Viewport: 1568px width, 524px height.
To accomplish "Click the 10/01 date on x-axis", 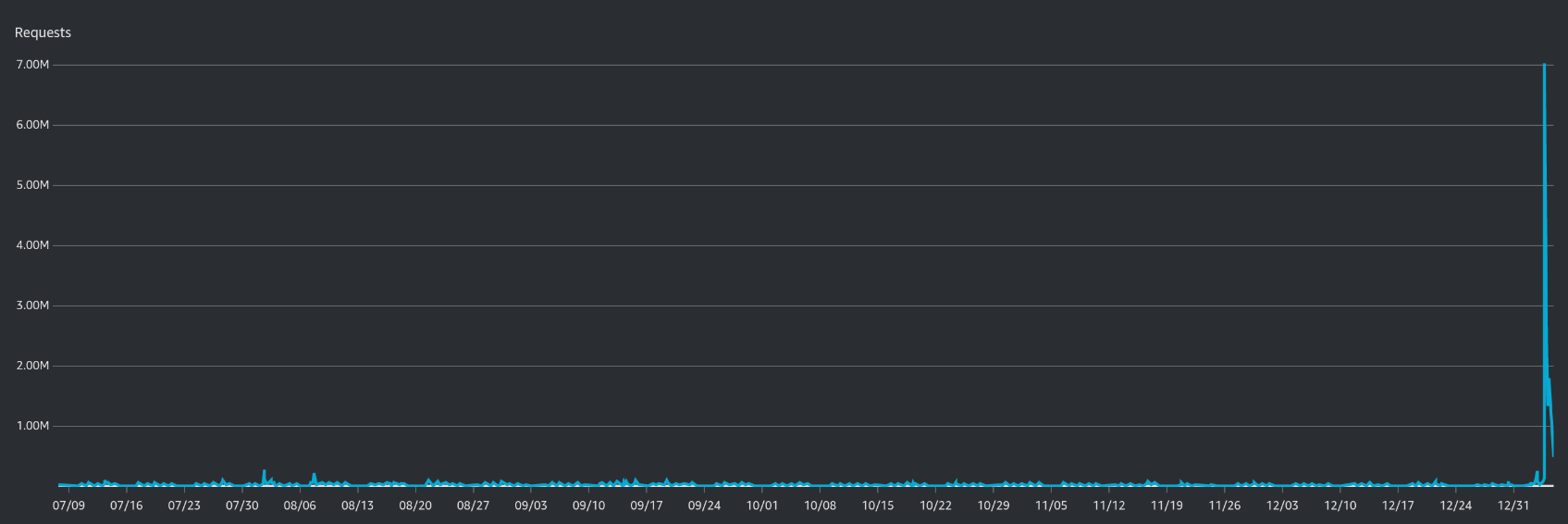I will (x=762, y=505).
